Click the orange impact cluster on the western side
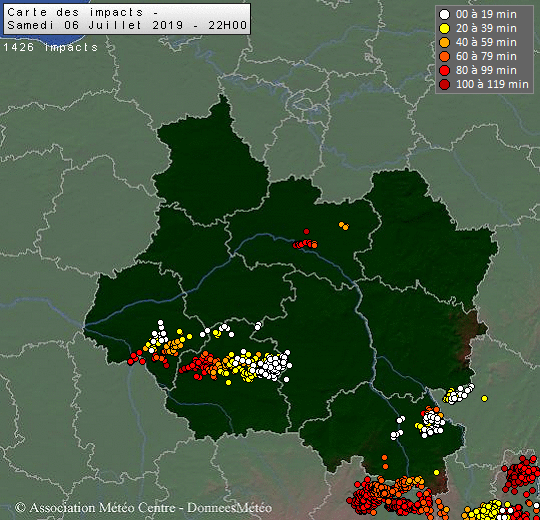 [173, 346]
